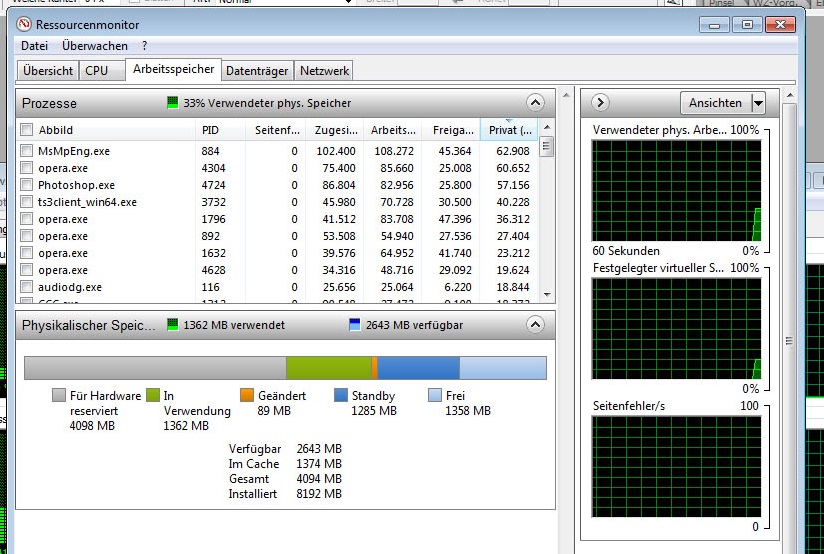824x554 pixels.
Task: Tick the ts3client_win64.exe checkbox
Action: point(27,202)
